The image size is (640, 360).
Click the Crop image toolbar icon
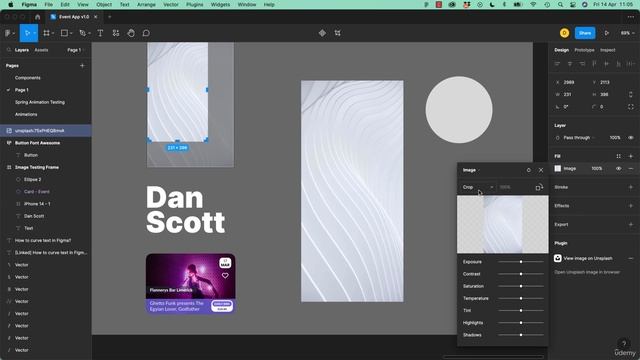(338, 33)
